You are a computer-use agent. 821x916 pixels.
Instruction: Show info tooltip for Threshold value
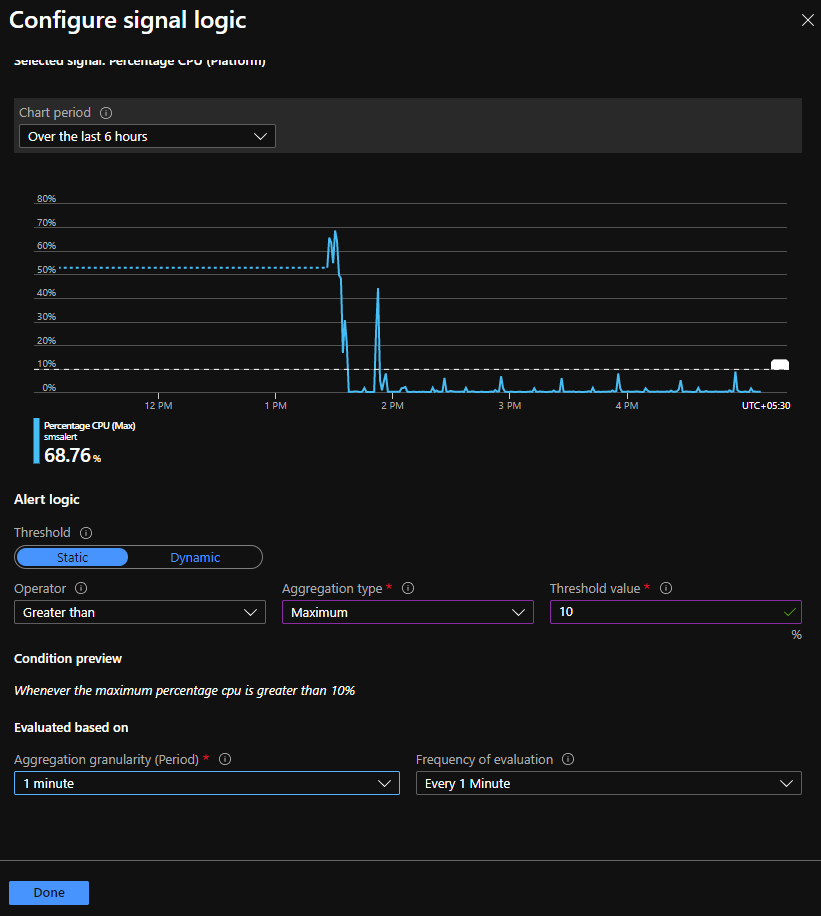(666, 588)
